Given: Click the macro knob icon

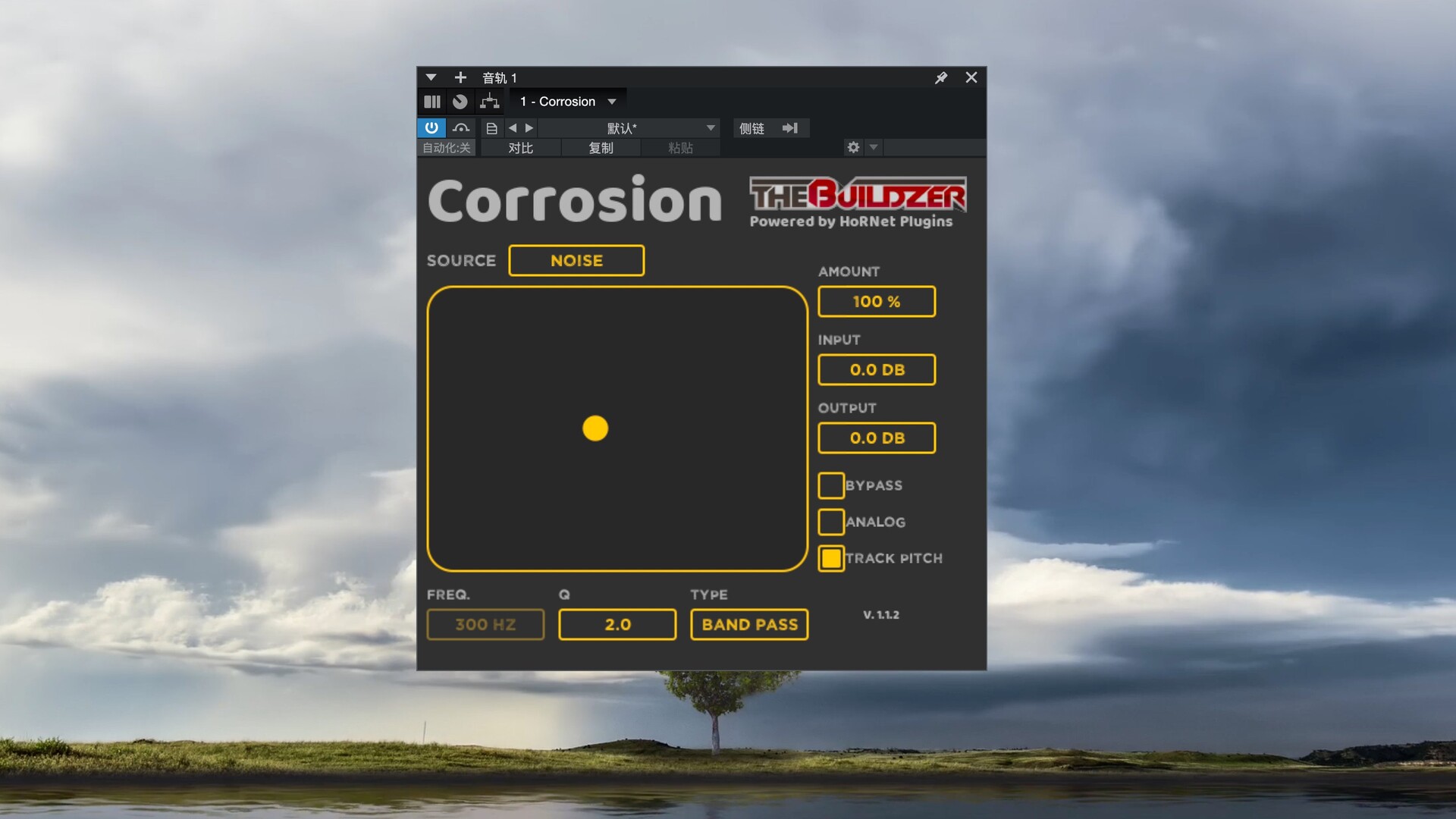Looking at the screenshot, I should coord(460,102).
